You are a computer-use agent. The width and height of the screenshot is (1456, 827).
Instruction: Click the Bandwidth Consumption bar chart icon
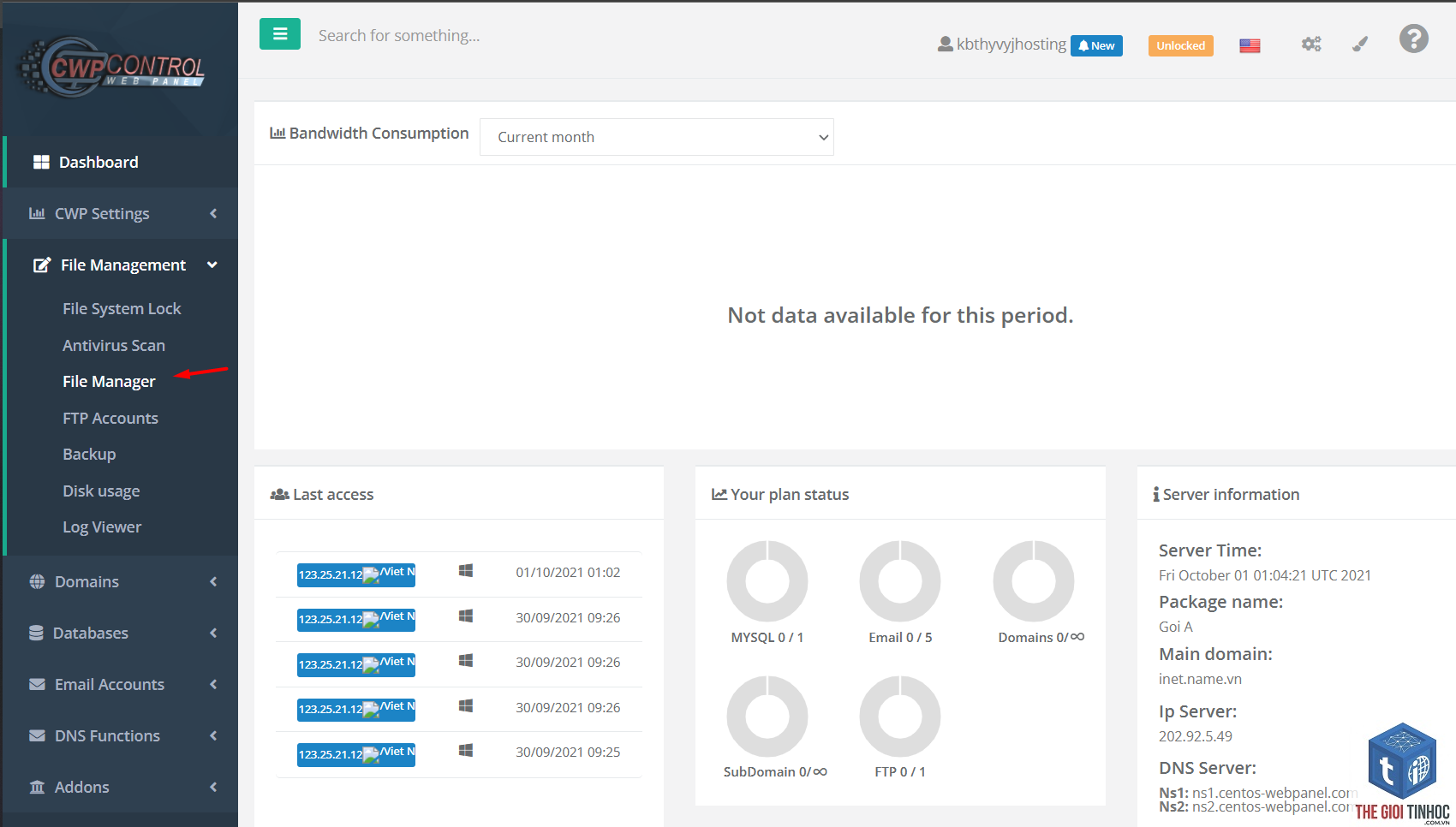tap(277, 133)
